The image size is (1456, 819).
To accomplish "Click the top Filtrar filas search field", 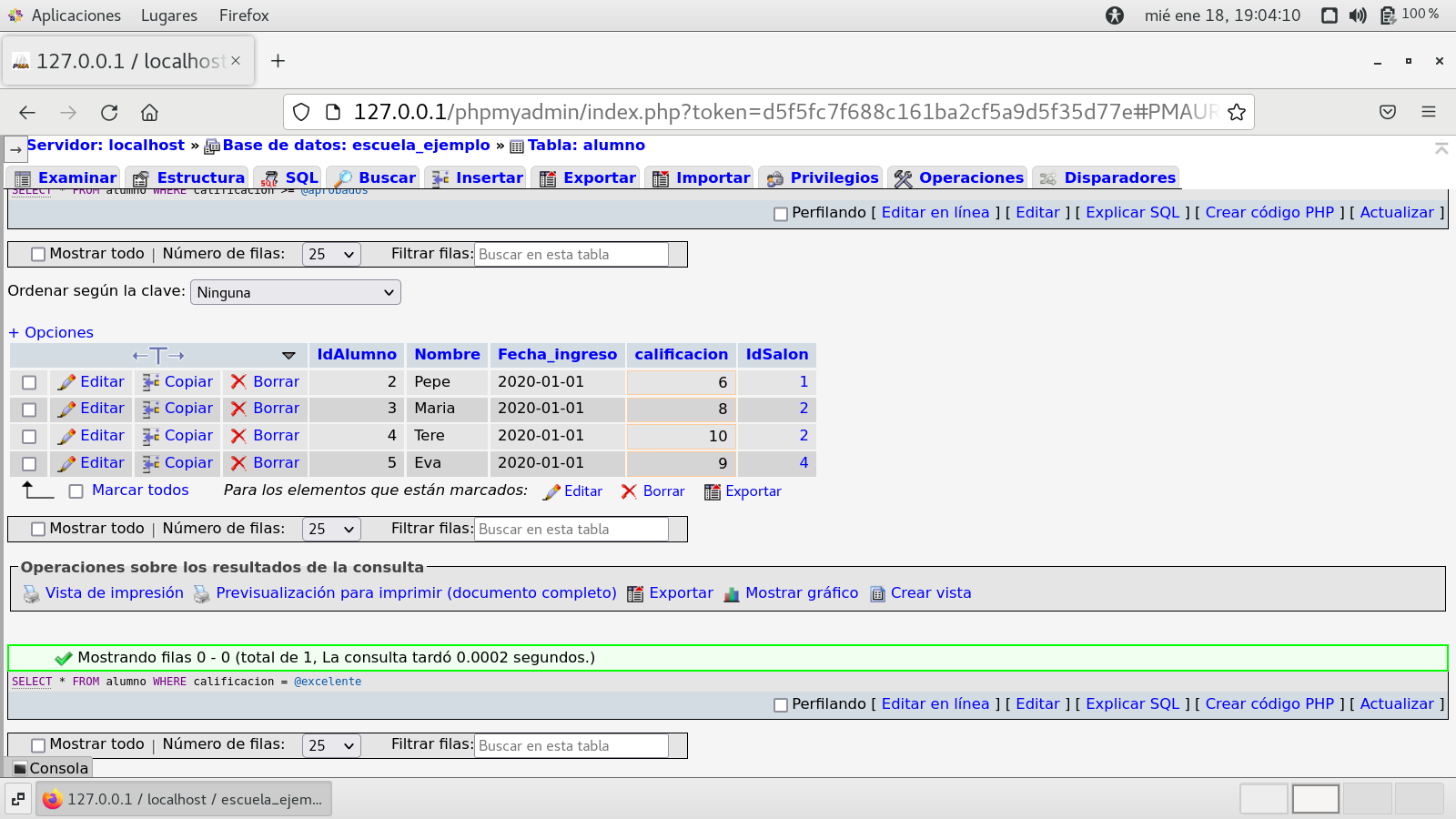I will pos(571,255).
